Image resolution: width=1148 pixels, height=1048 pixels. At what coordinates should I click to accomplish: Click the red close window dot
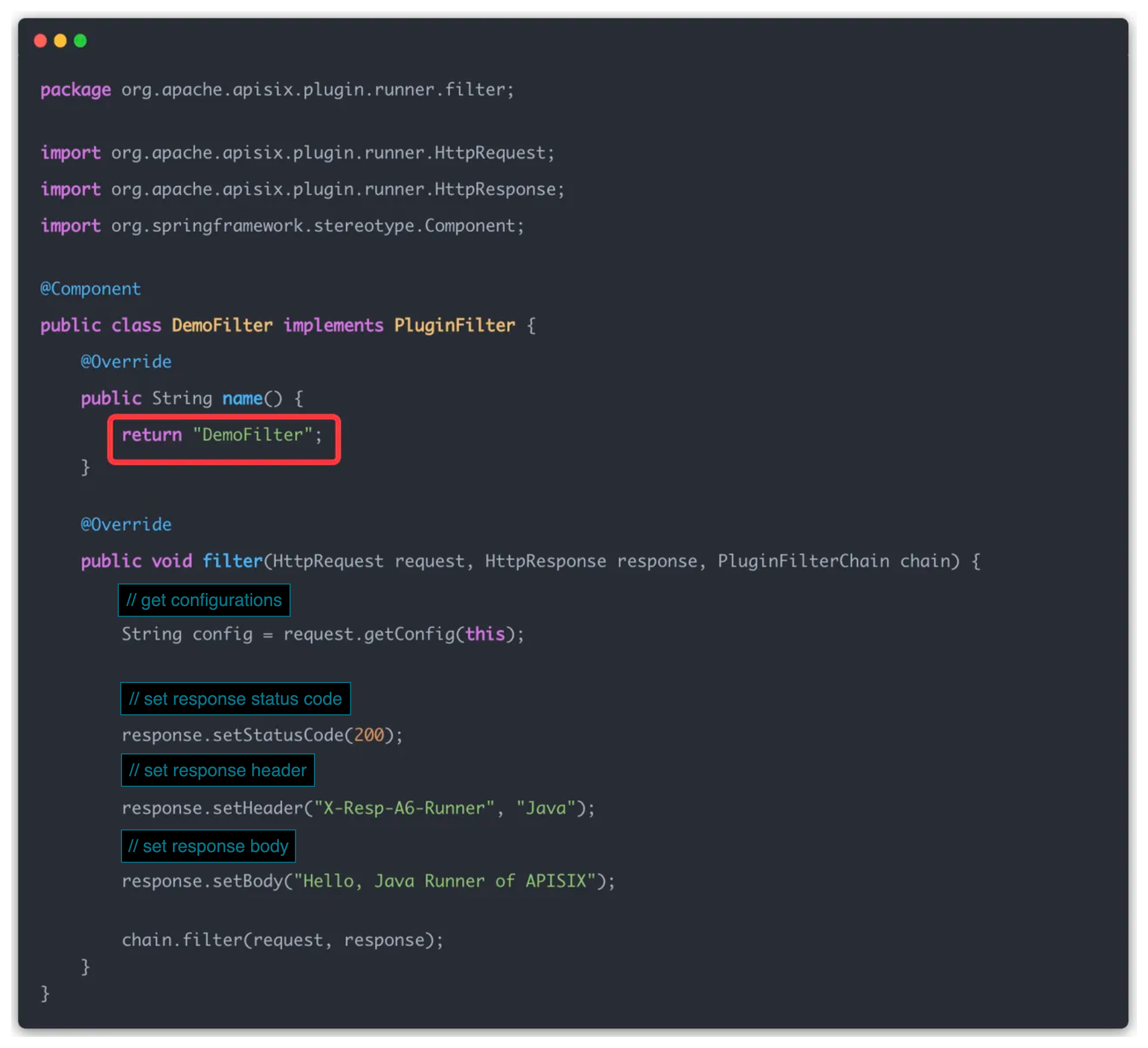pyautogui.click(x=40, y=41)
